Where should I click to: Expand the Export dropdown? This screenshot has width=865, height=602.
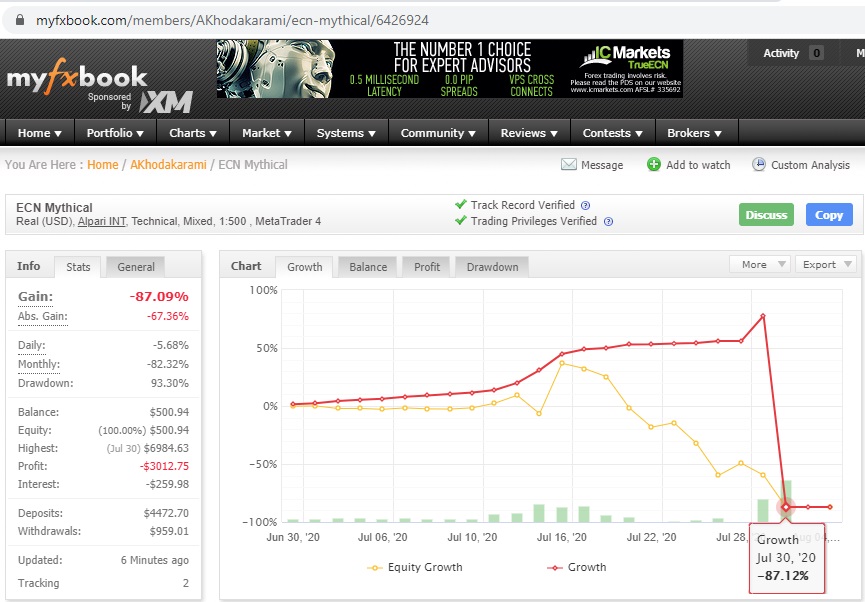point(826,264)
